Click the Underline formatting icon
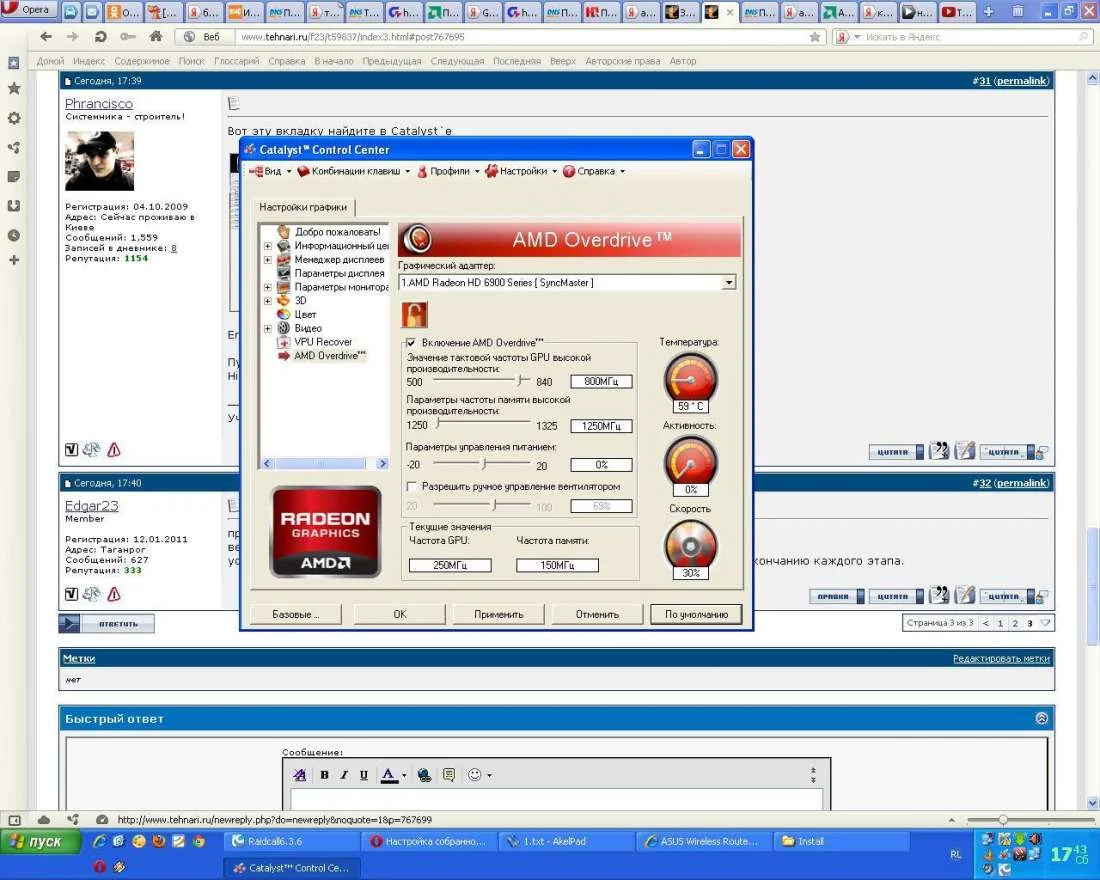This screenshot has height=880, width=1100. [x=364, y=775]
